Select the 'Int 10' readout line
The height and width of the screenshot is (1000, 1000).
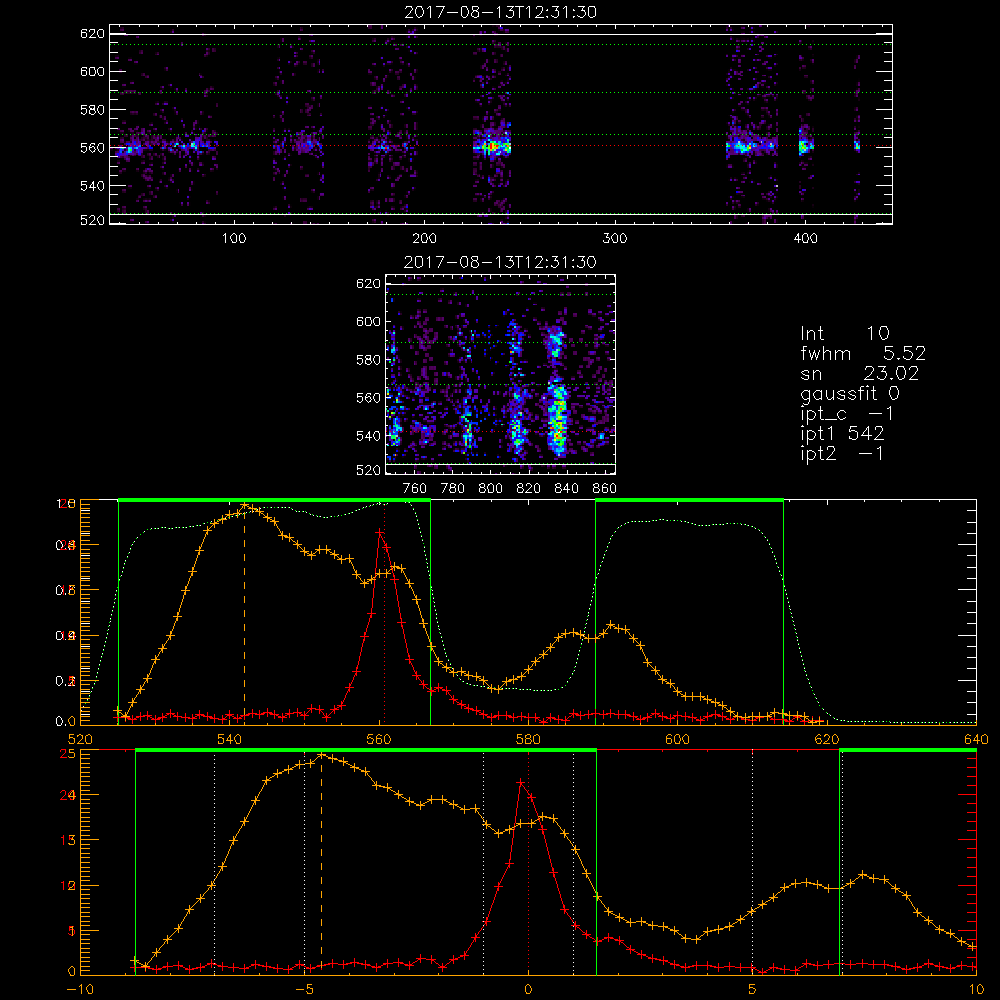coord(845,333)
